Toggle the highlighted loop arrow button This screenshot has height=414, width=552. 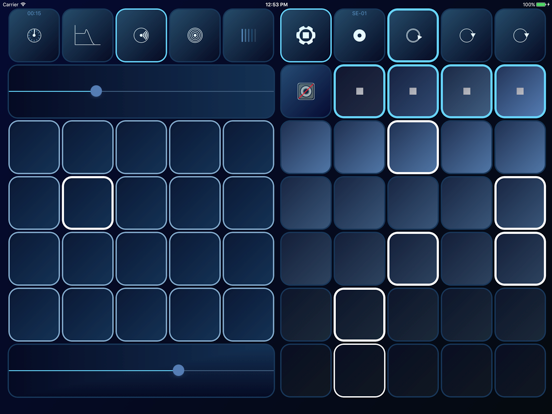[x=413, y=35]
